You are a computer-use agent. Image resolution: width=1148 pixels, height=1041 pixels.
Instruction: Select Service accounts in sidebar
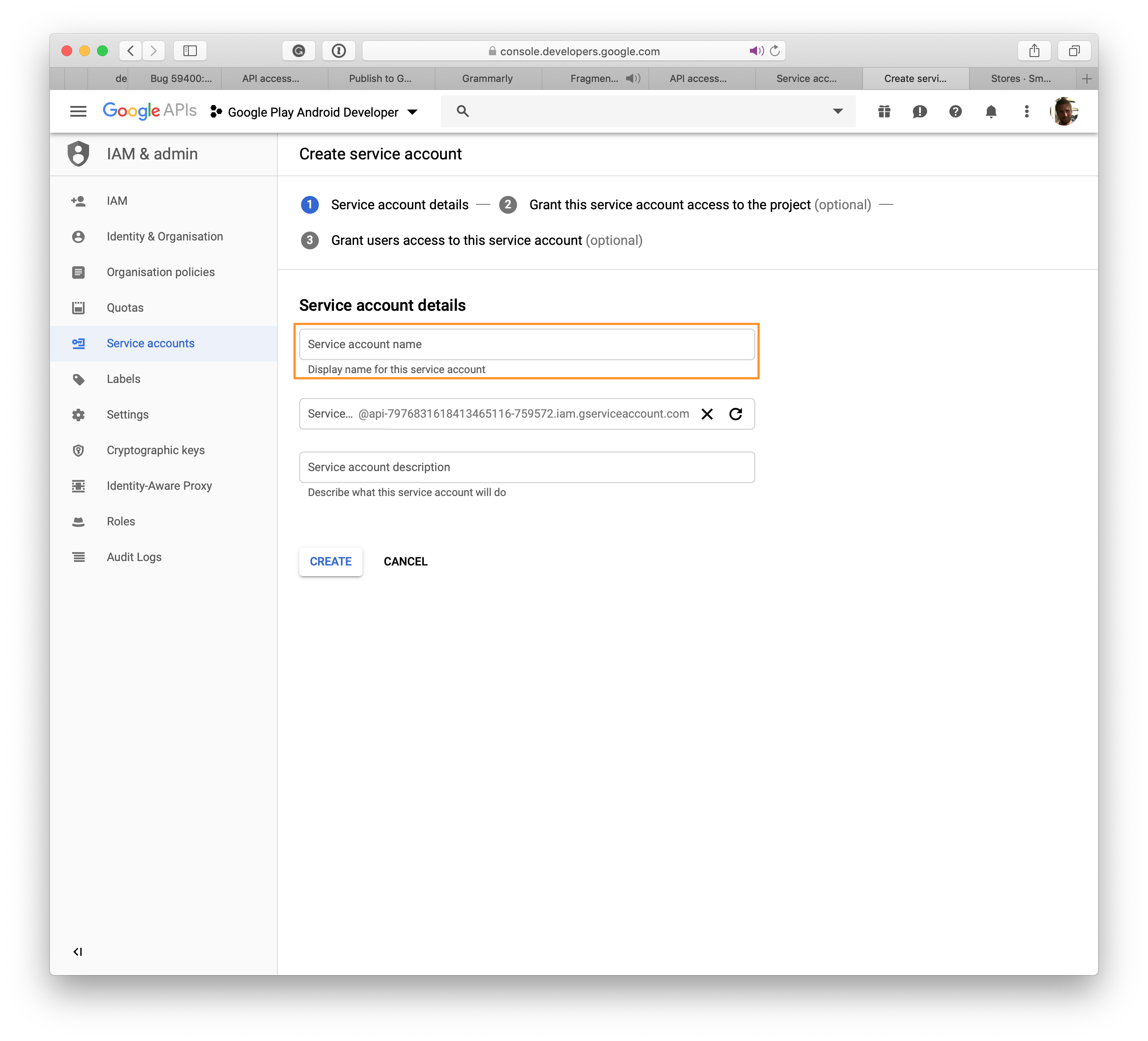[x=152, y=343]
